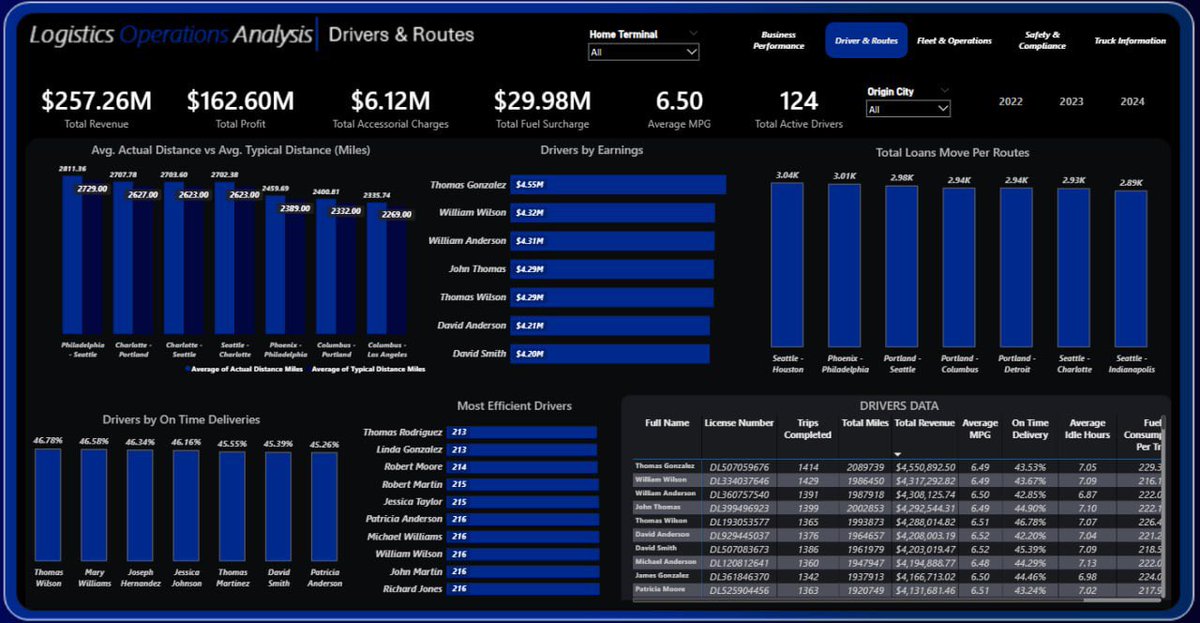
Task: Open the Home Terminal dropdown box
Action: [643, 52]
